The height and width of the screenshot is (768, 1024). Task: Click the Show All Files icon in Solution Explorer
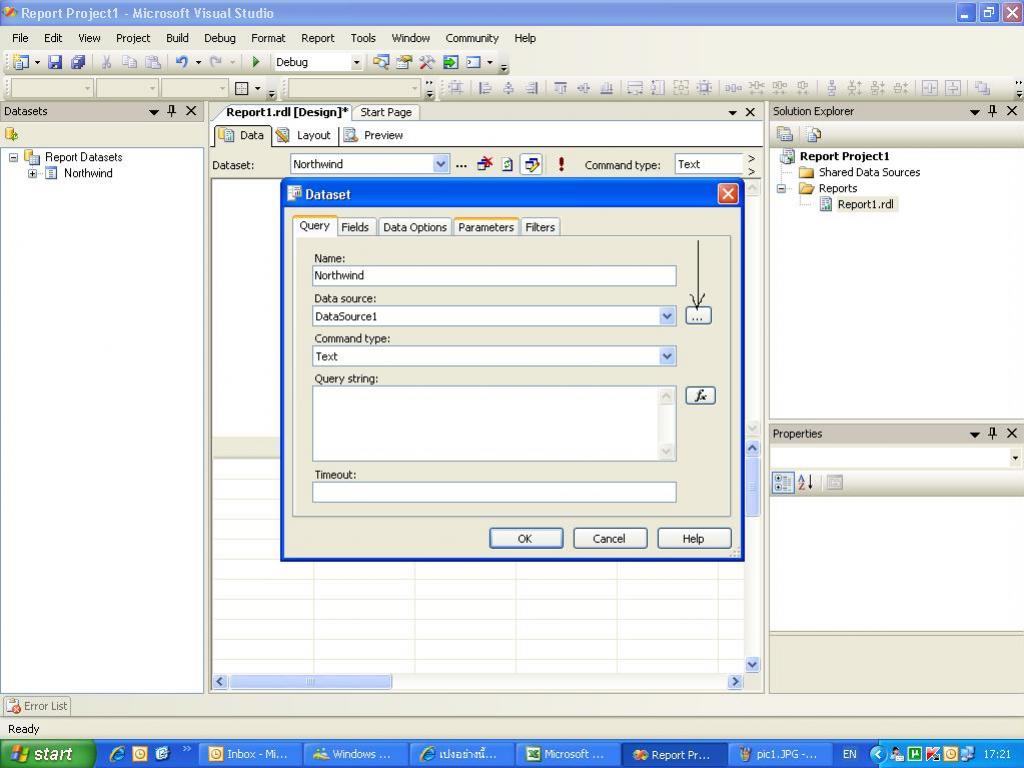tap(814, 135)
